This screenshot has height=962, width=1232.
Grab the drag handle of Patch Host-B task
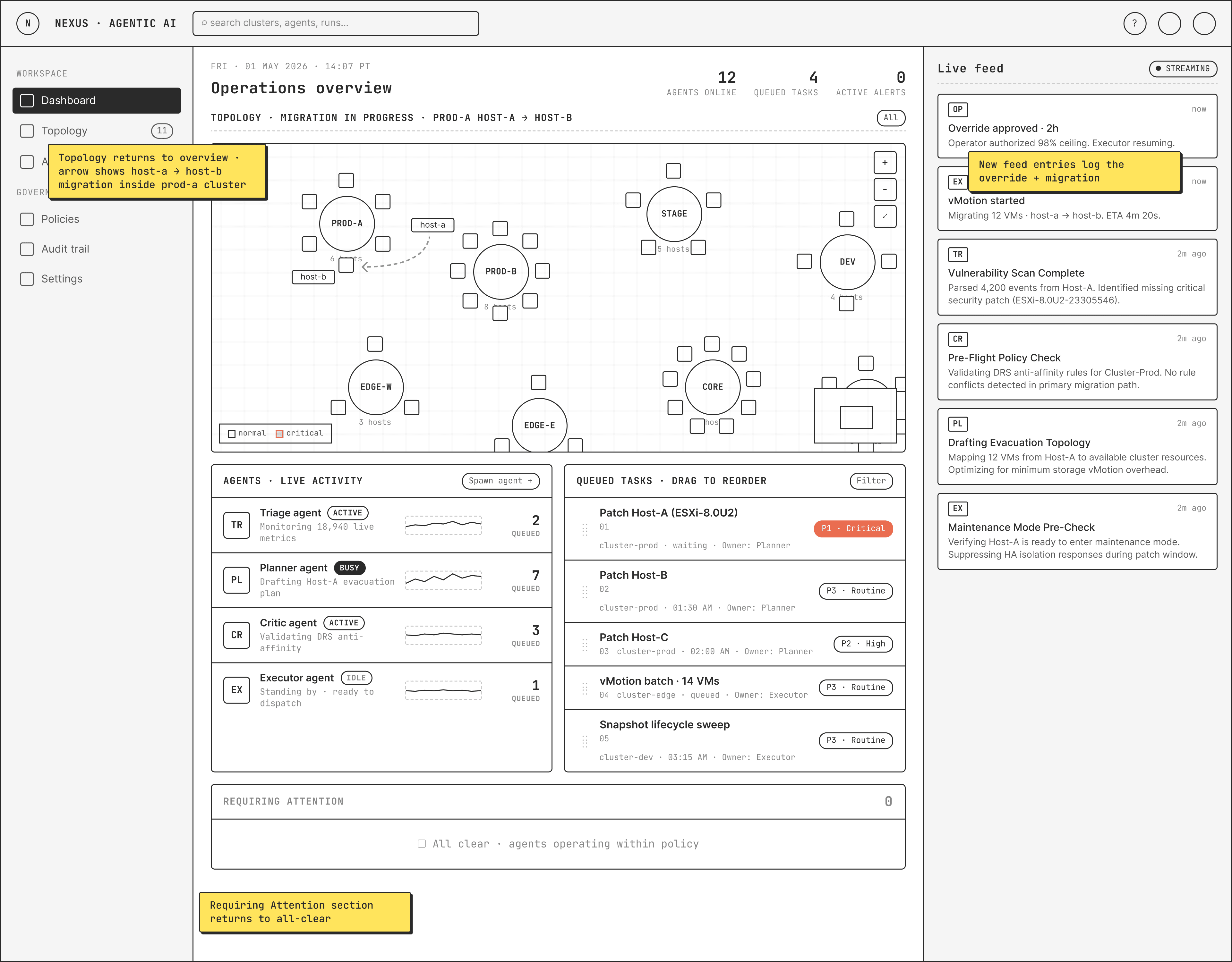(585, 592)
